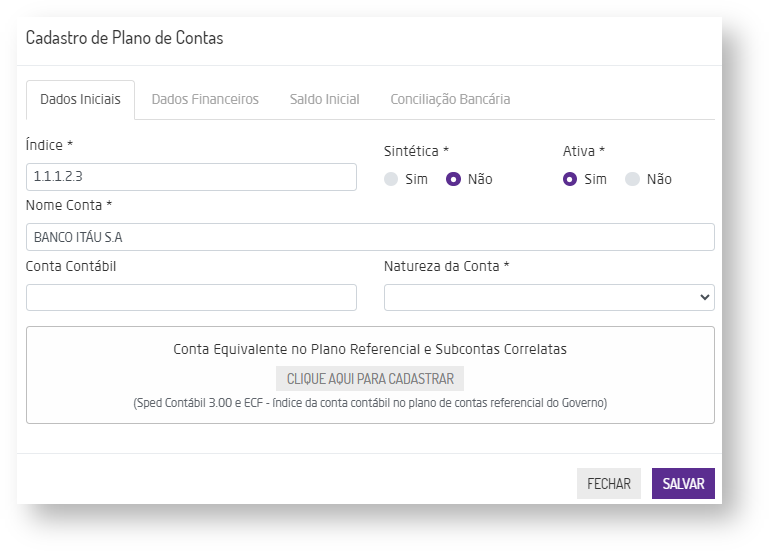Set Sintética to Sim
Screen dimensions: 770x552
tap(391, 179)
